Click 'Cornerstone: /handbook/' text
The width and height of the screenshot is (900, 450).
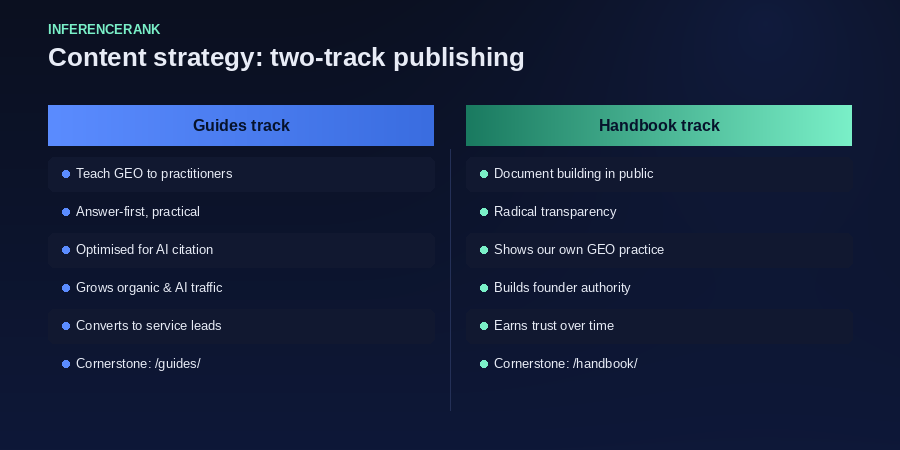(566, 364)
